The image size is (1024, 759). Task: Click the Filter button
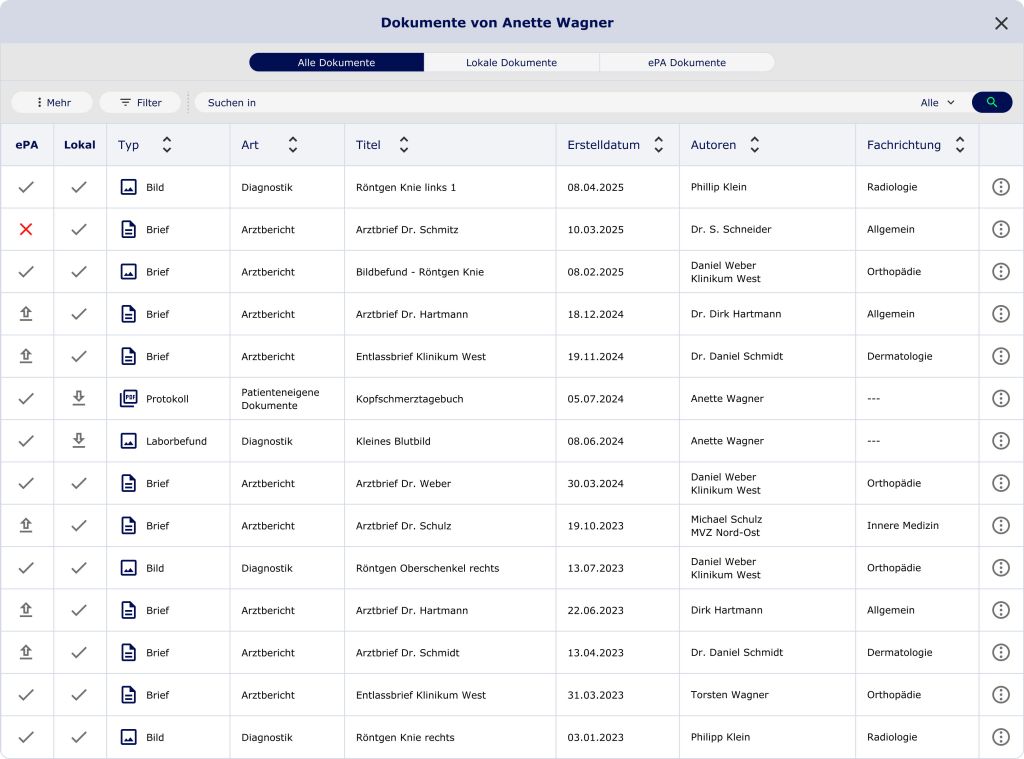[140, 102]
